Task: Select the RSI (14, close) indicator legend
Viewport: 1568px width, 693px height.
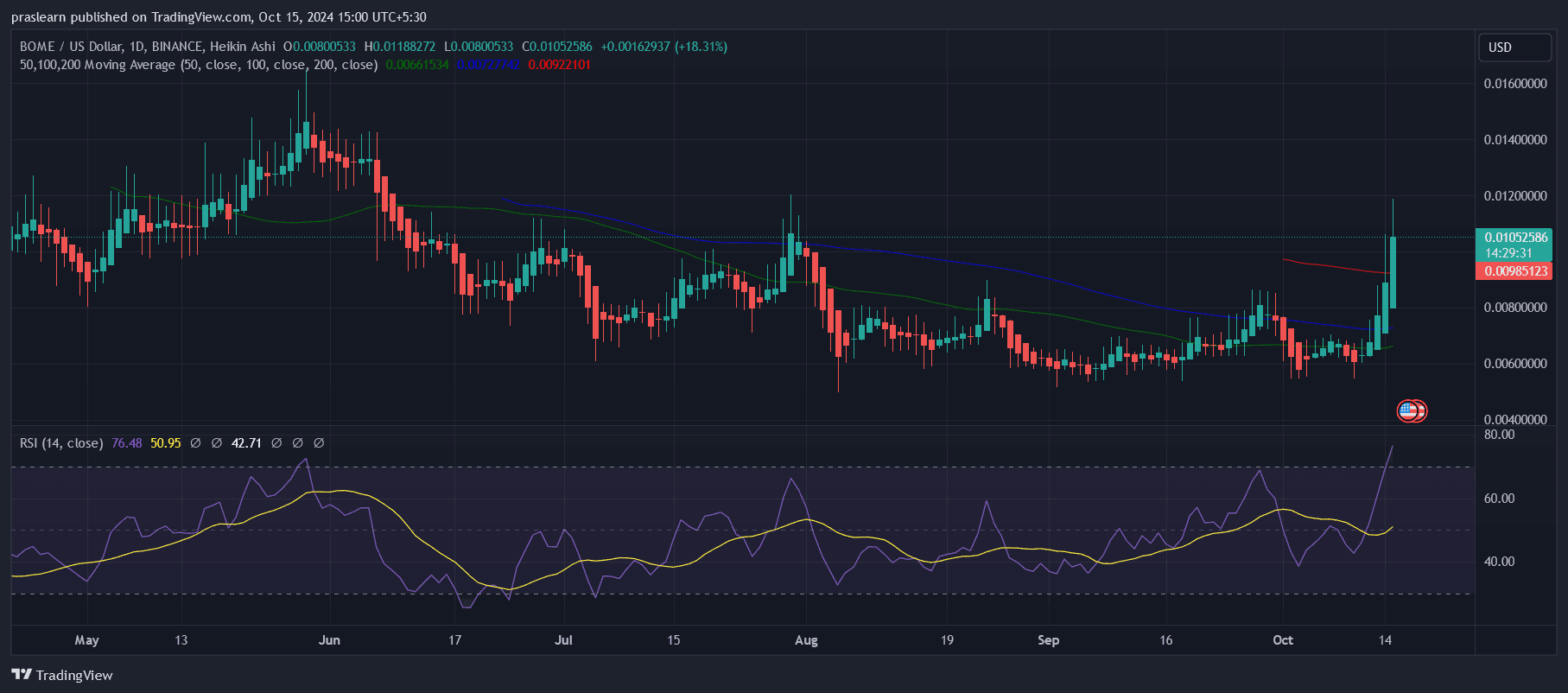Action: pyautogui.click(x=61, y=443)
